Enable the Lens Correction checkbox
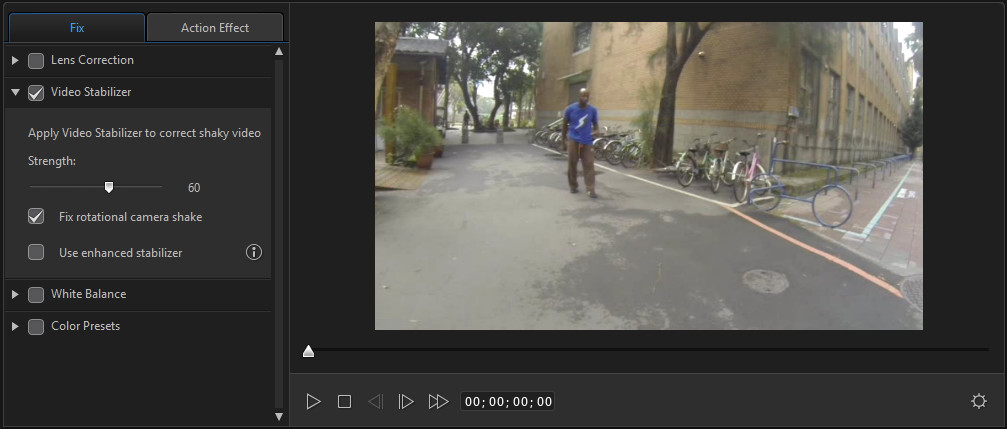Image resolution: width=1007 pixels, height=429 pixels. 36,61
